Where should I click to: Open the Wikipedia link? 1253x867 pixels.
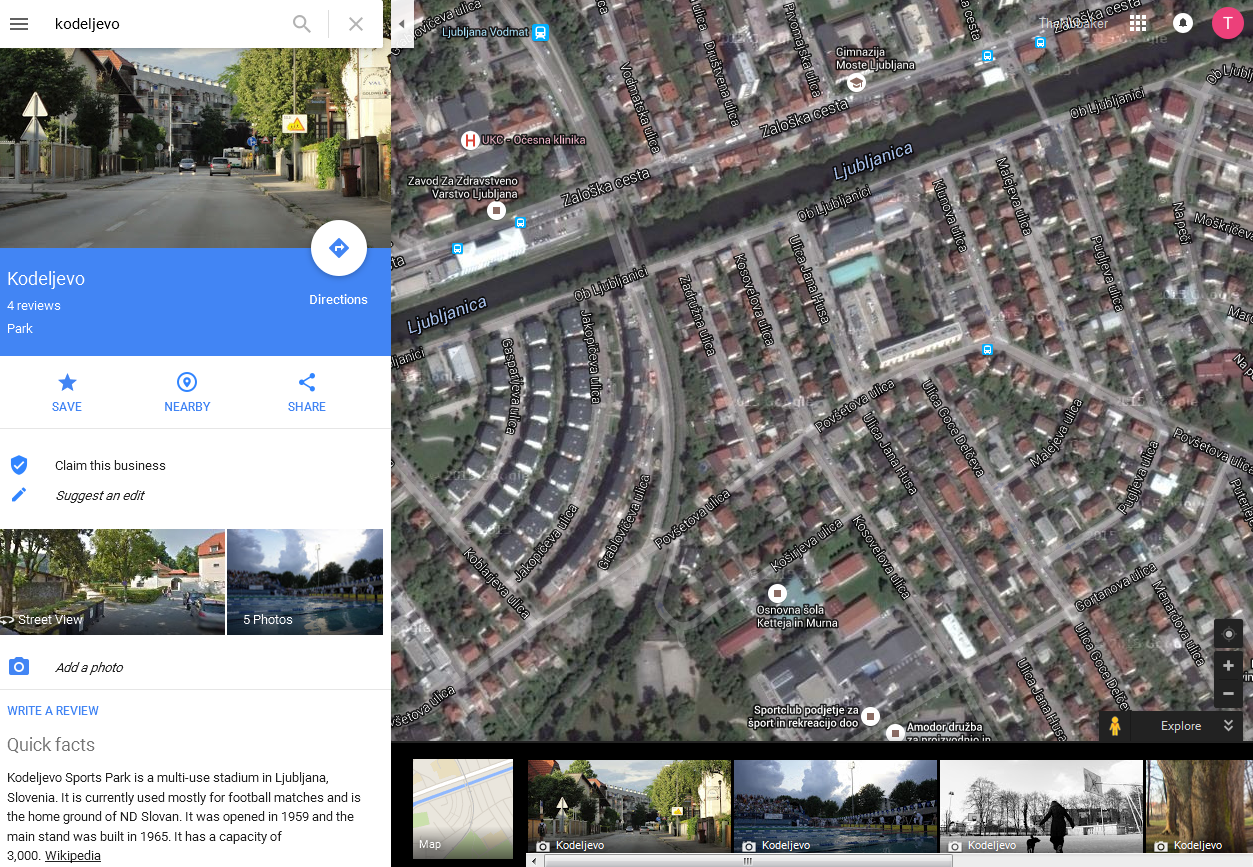(x=73, y=856)
